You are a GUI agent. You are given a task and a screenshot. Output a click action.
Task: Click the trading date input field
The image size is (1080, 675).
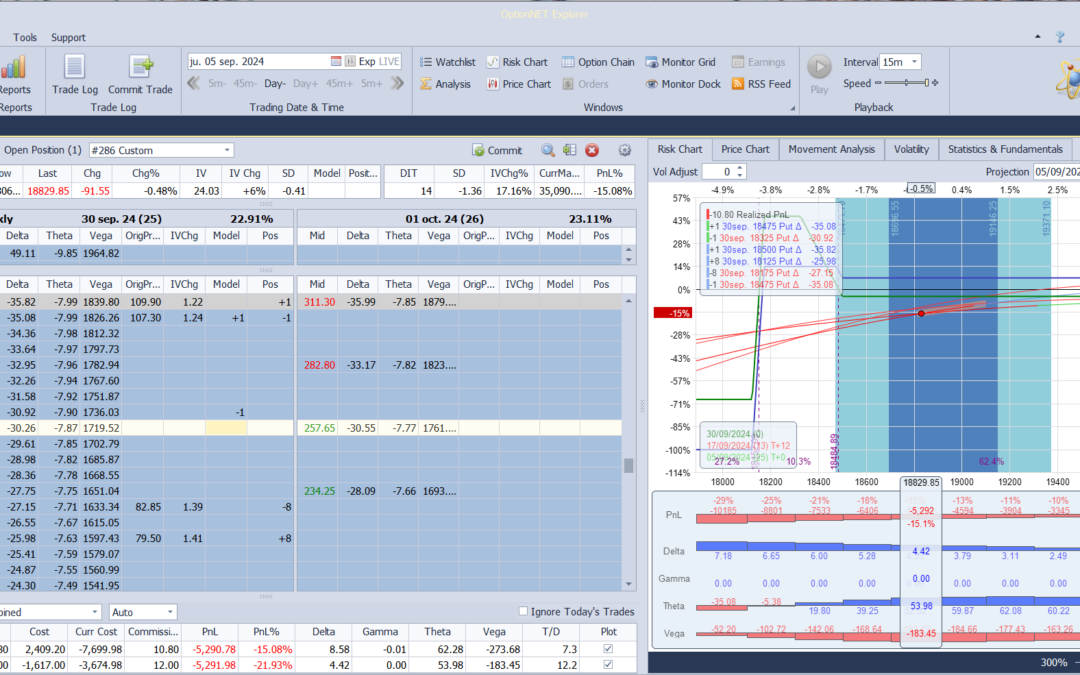pos(258,61)
